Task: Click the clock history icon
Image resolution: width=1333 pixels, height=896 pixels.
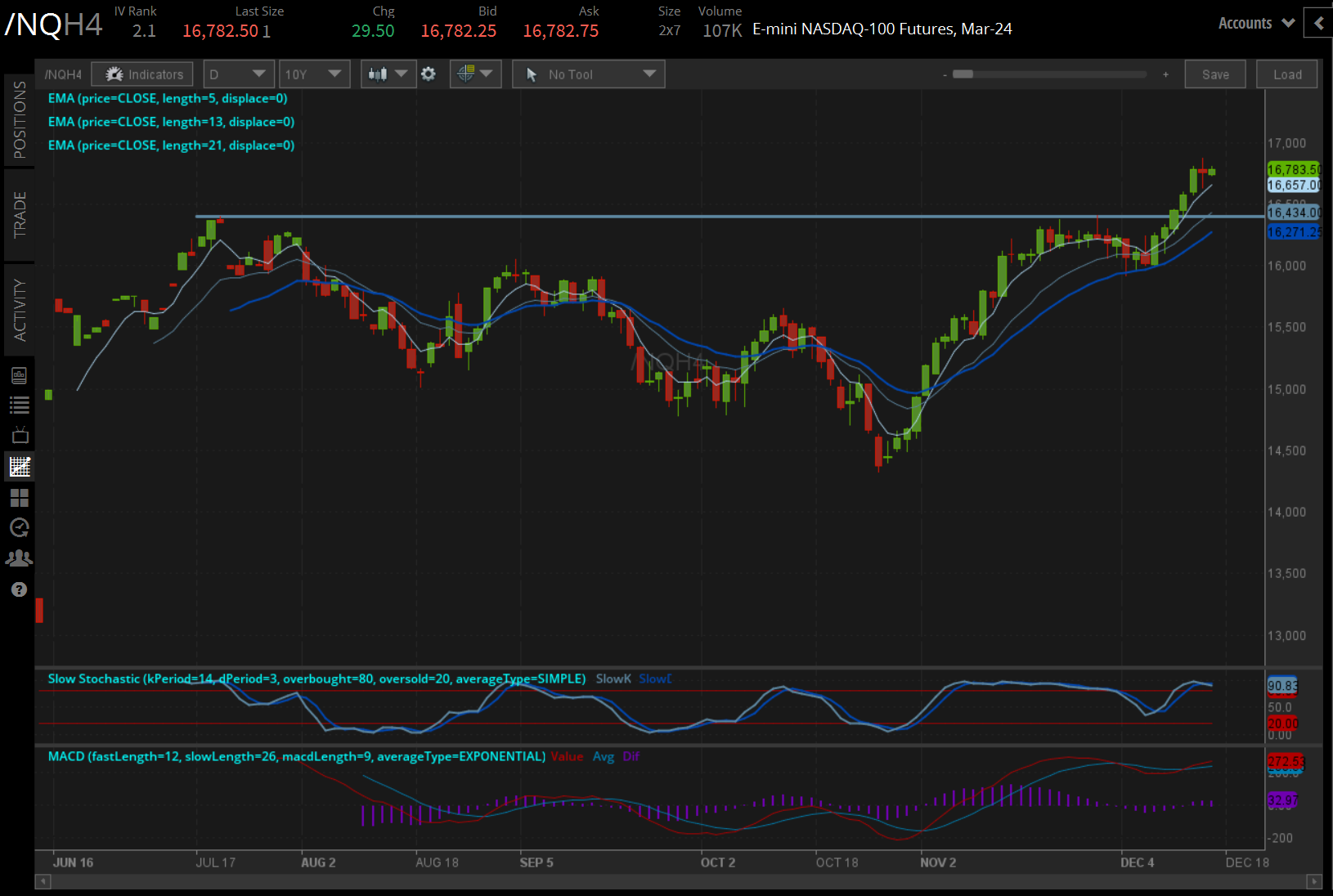Action: tap(20, 527)
